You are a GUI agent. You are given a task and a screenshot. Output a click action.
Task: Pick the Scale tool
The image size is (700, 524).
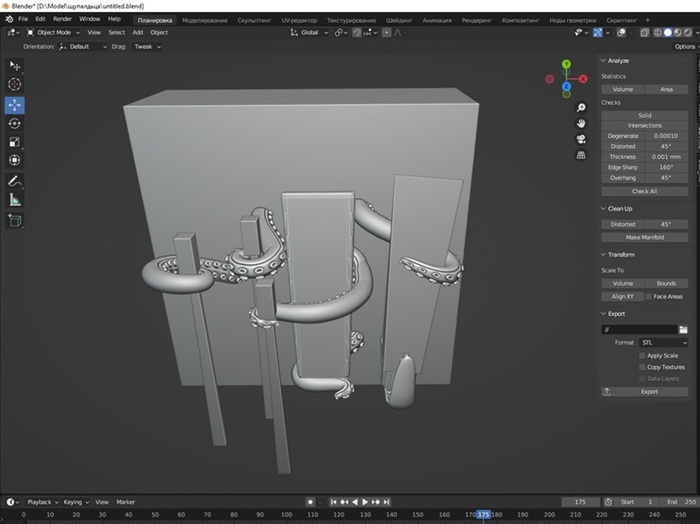(15, 142)
